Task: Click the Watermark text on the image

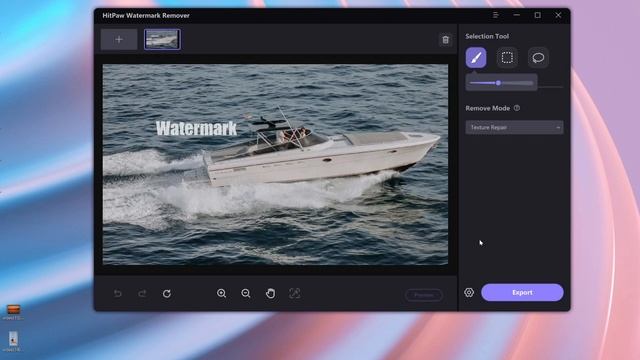Action: (x=196, y=128)
